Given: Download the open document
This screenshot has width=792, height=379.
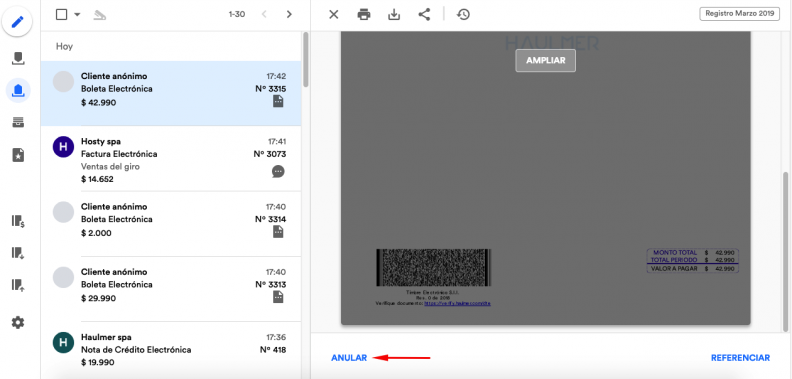Looking at the screenshot, I should (394, 15).
